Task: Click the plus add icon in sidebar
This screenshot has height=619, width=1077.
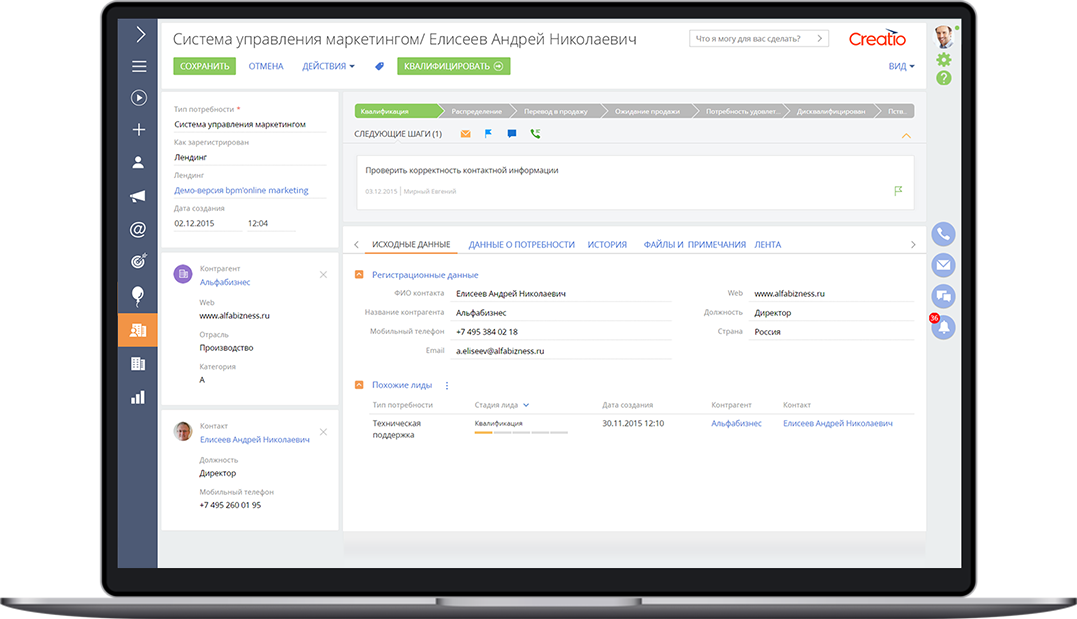Action: (139, 130)
